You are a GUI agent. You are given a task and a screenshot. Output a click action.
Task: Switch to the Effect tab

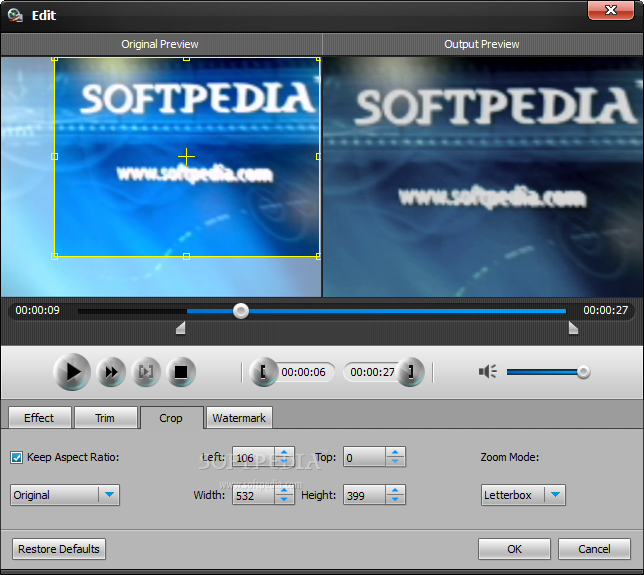(39, 418)
